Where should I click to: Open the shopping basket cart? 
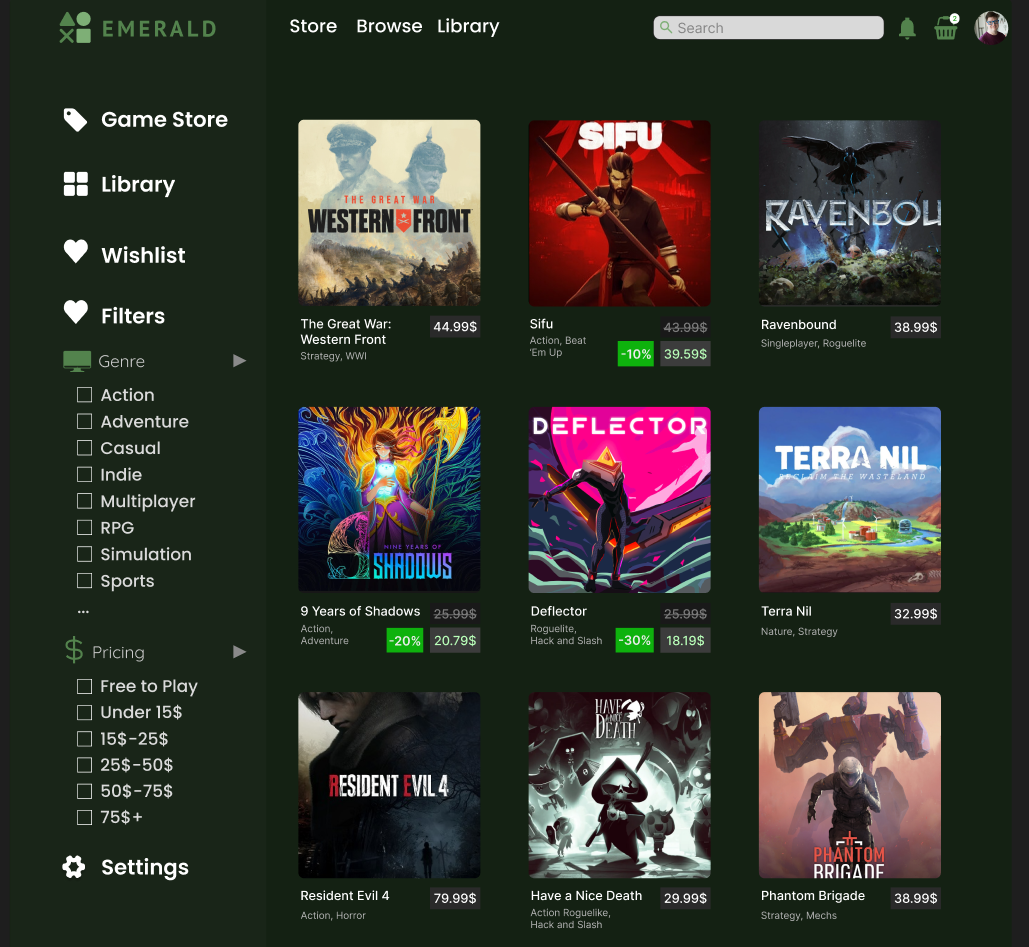946,28
